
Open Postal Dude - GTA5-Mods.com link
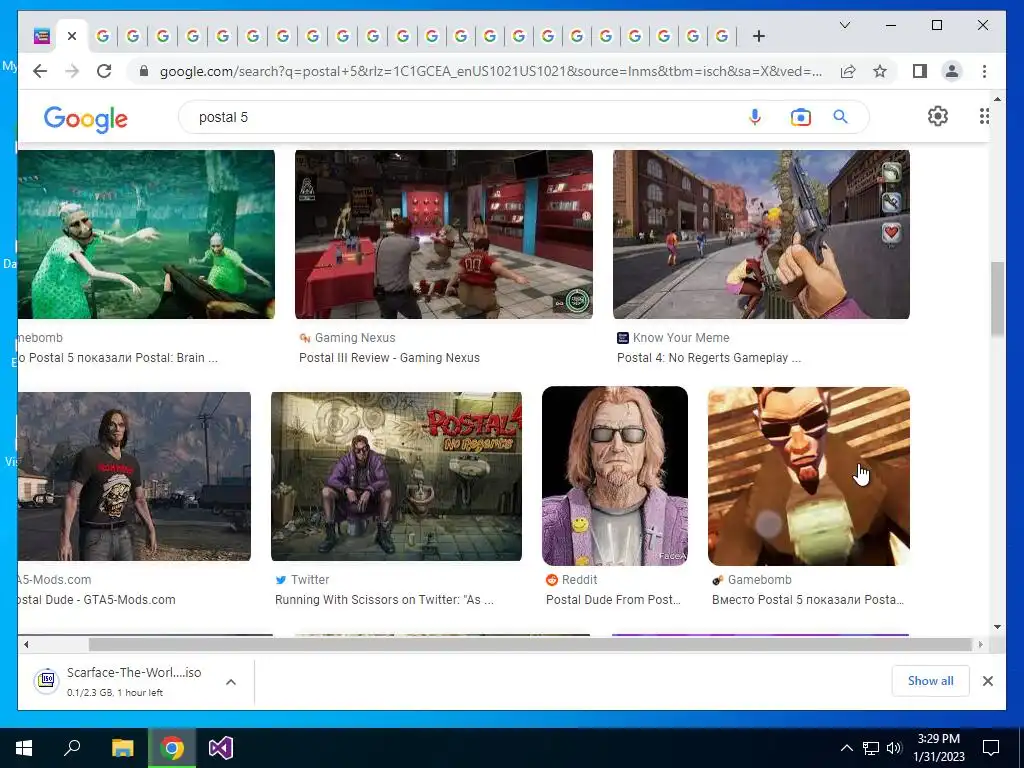coord(97,600)
